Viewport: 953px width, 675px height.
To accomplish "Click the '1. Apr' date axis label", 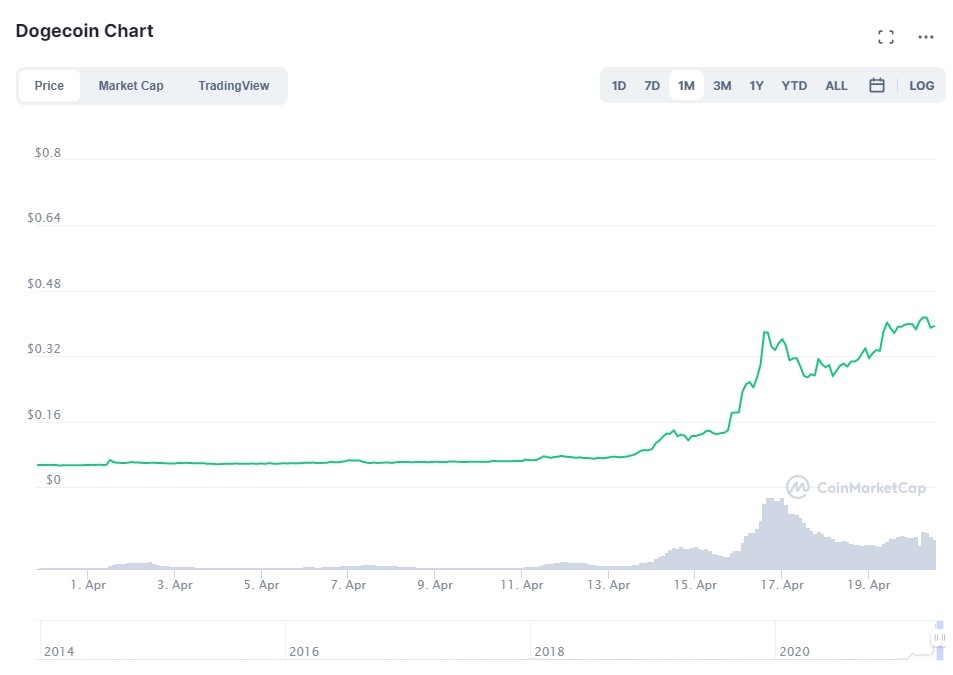I will coord(88,584).
